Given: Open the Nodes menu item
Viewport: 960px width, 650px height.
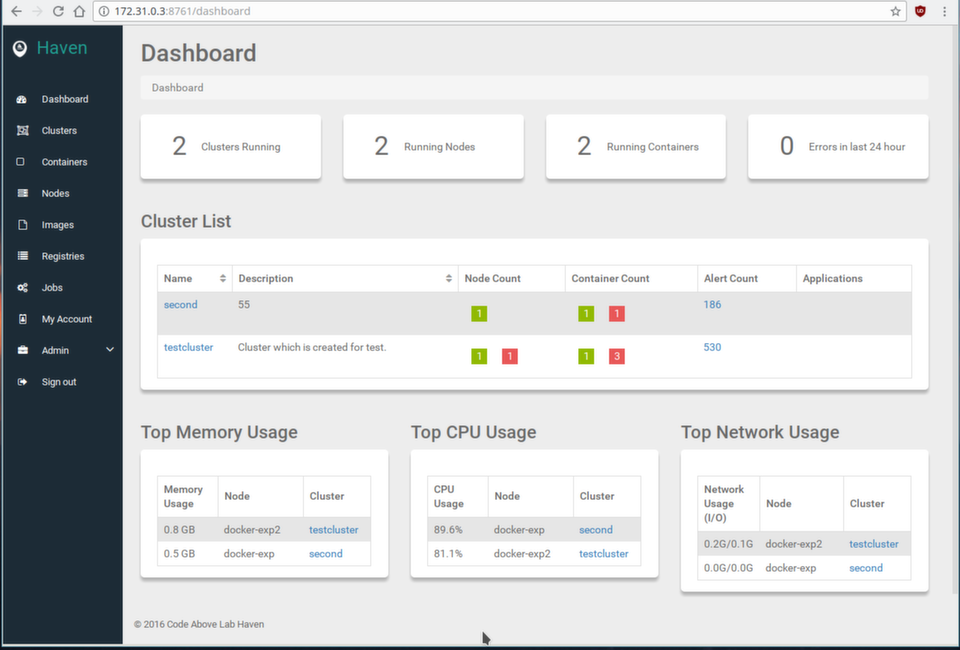Looking at the screenshot, I should [55, 193].
